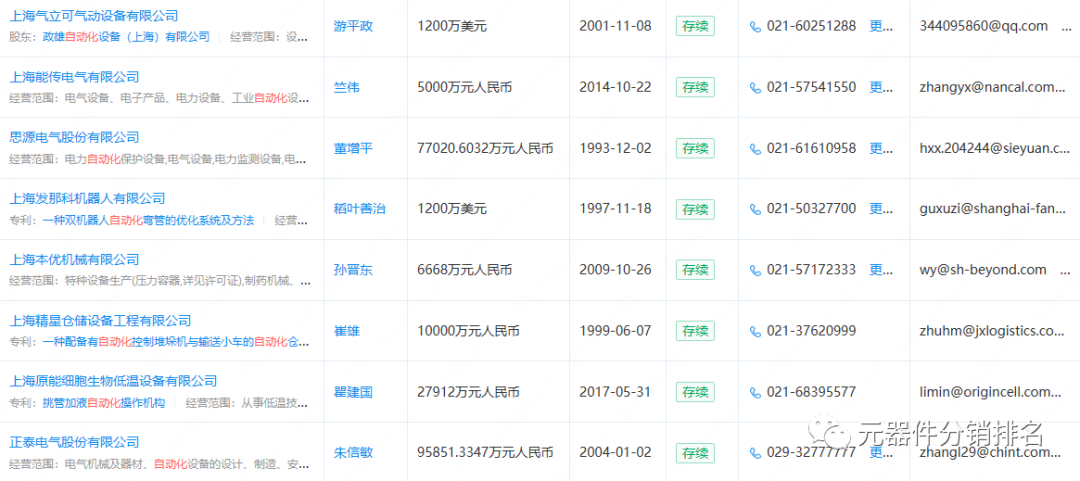
Task: Click 存续 badge in 正泰电气 row
Action: [695, 453]
